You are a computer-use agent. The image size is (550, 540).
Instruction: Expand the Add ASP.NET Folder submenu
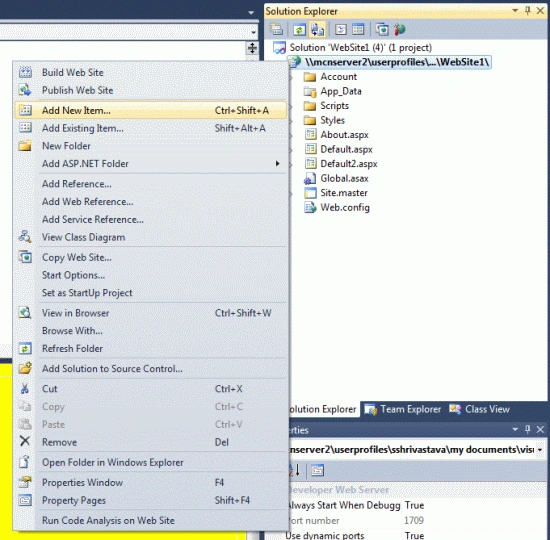(x=277, y=164)
